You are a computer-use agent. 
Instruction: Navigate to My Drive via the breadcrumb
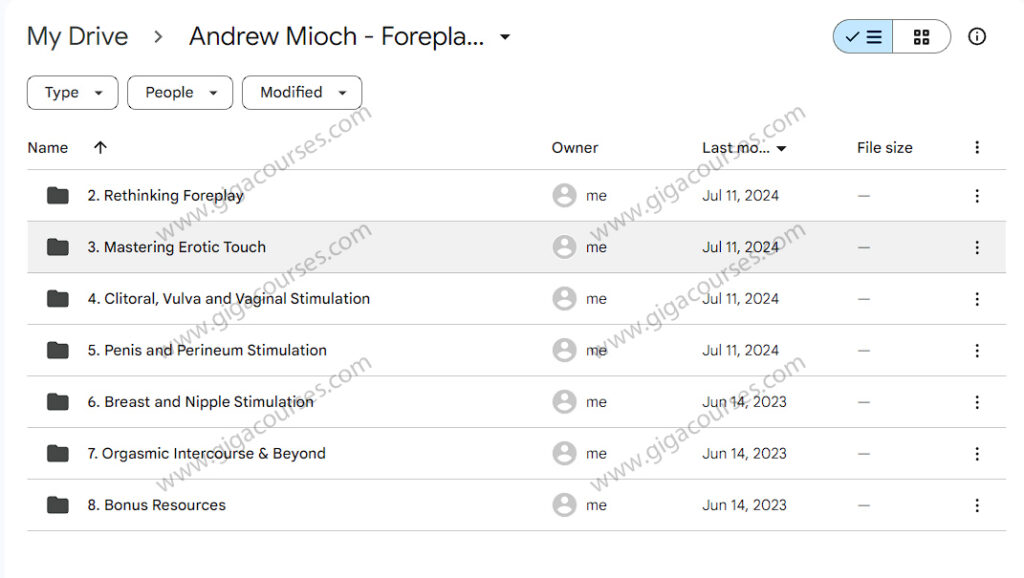coord(77,36)
